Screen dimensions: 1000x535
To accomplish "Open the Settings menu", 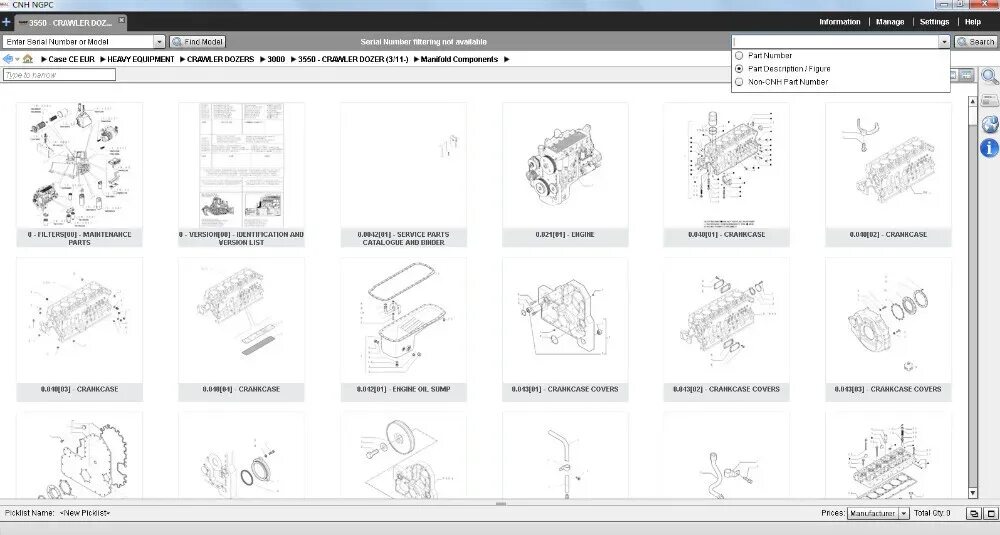I will [934, 22].
